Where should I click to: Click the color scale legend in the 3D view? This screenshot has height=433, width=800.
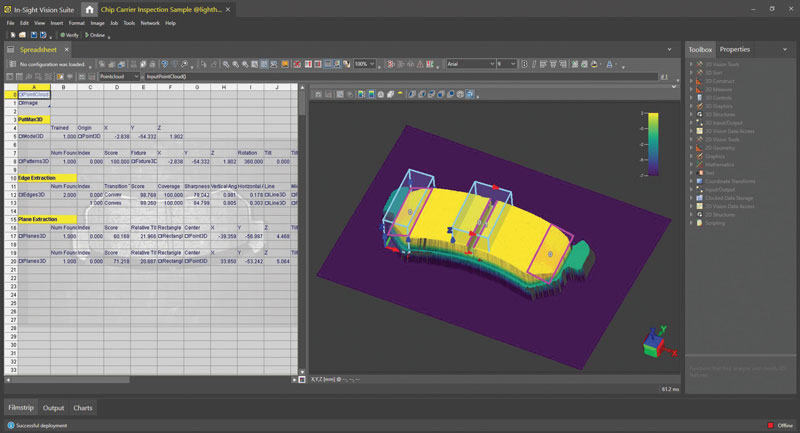pos(651,144)
